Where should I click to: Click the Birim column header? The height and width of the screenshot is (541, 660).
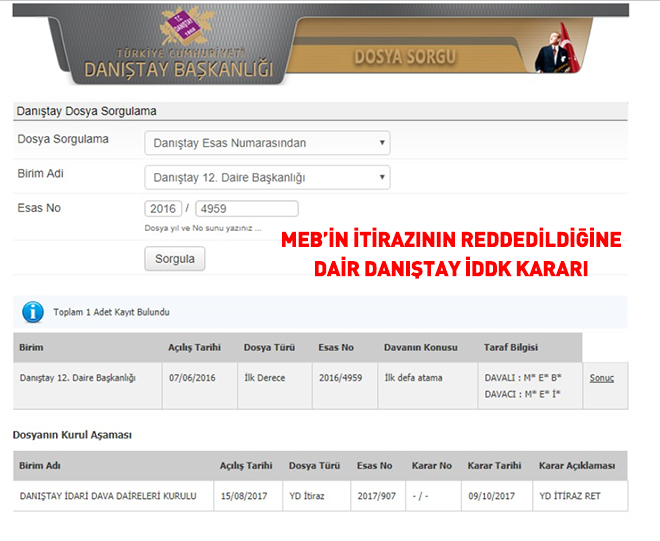31,347
